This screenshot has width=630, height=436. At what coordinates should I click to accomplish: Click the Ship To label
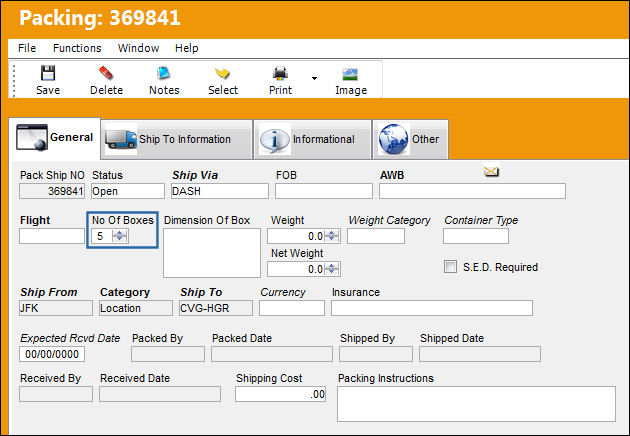point(201,292)
